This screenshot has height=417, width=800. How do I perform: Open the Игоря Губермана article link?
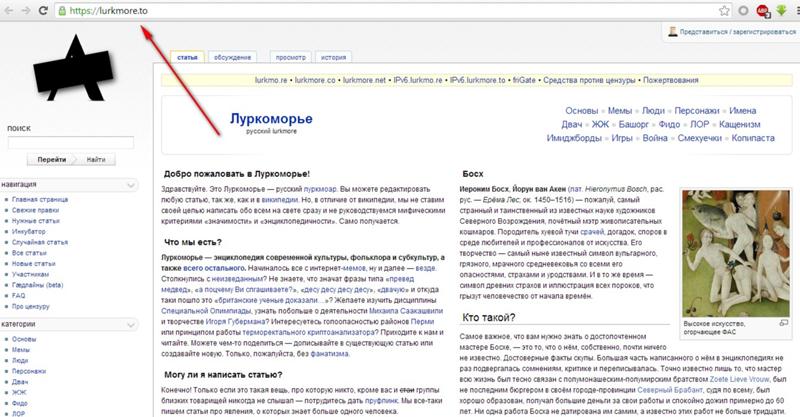click(235, 322)
